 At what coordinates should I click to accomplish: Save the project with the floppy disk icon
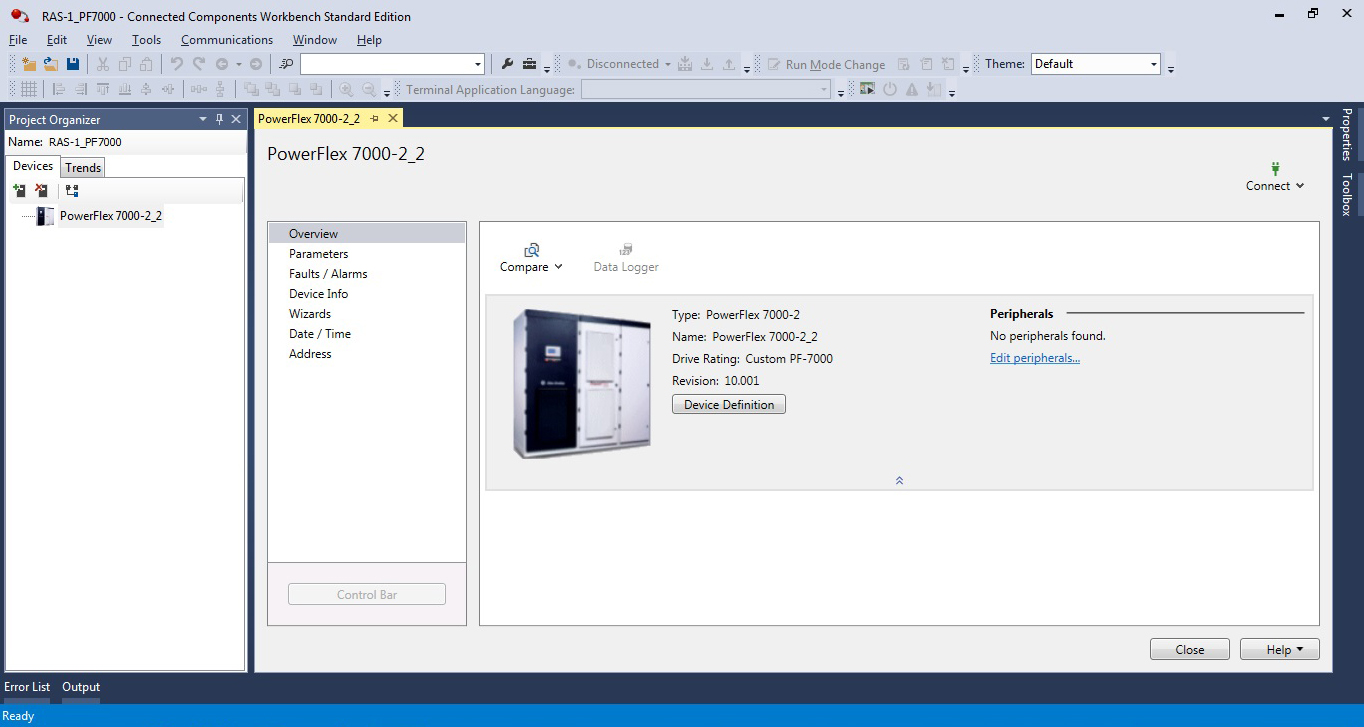click(x=72, y=64)
